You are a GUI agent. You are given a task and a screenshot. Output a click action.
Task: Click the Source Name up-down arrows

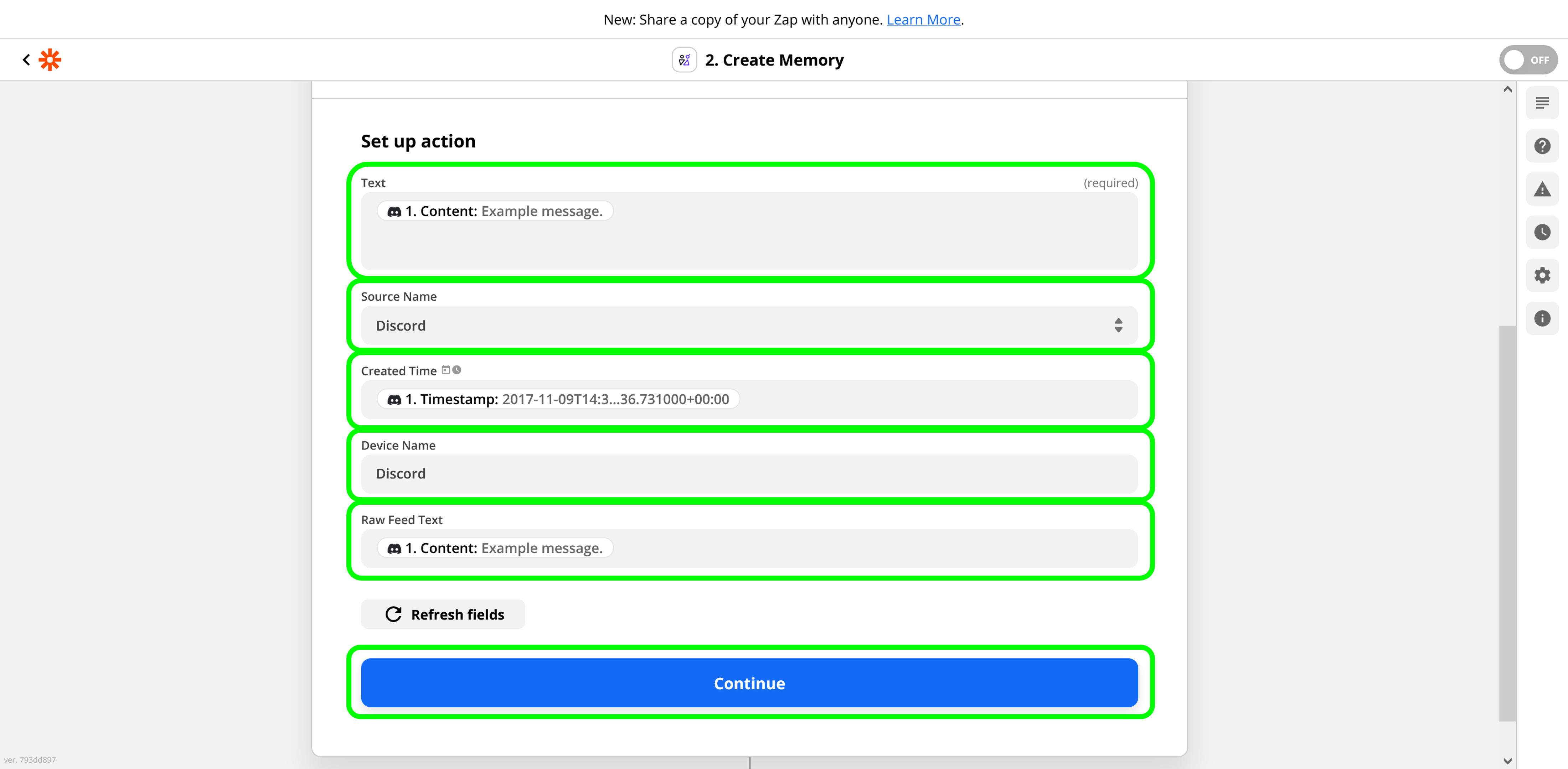click(x=1118, y=326)
